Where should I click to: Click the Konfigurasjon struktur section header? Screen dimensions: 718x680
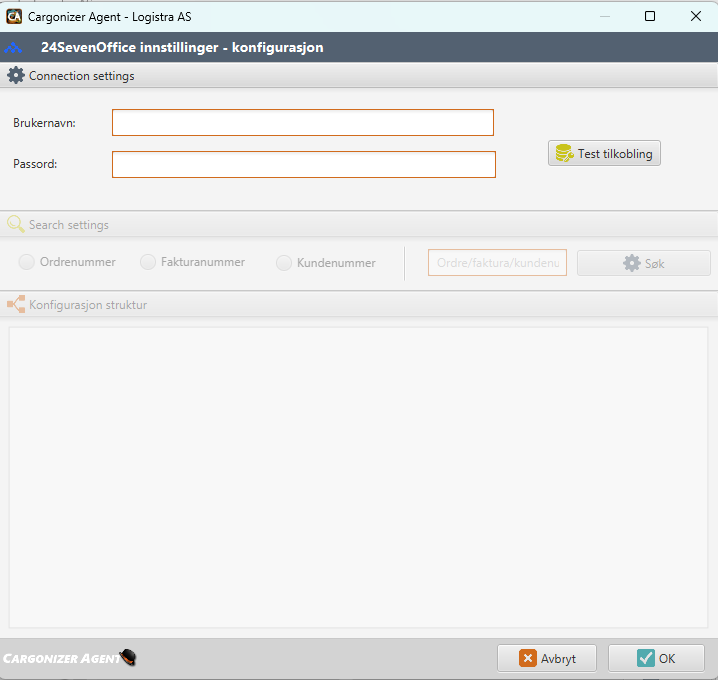[359, 305]
